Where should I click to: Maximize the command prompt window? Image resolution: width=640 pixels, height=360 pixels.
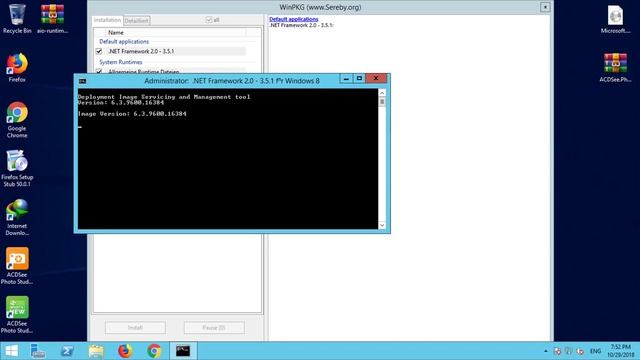click(359, 78)
